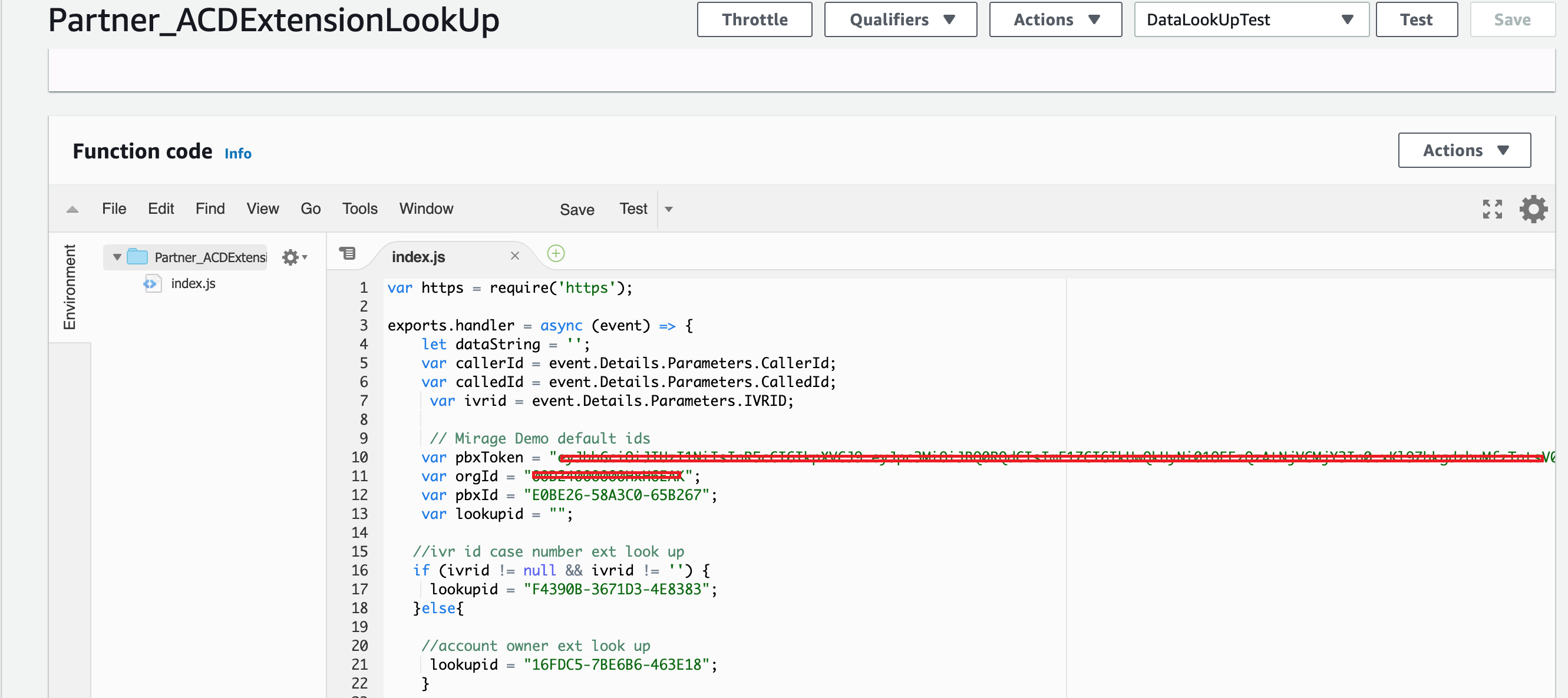Open Find menu
The height and width of the screenshot is (698, 1568).
(x=210, y=209)
